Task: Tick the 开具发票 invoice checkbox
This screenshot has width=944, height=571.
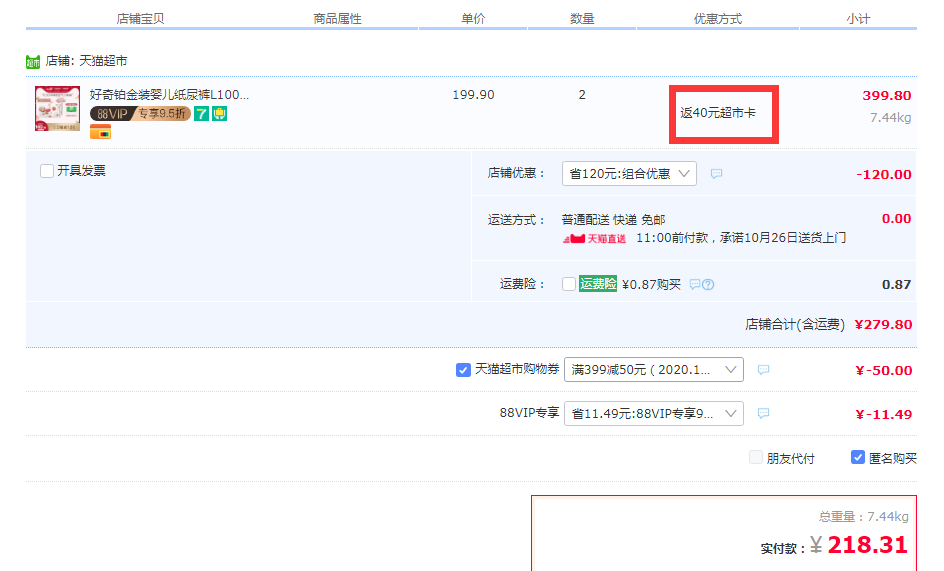Action: pyautogui.click(x=47, y=171)
